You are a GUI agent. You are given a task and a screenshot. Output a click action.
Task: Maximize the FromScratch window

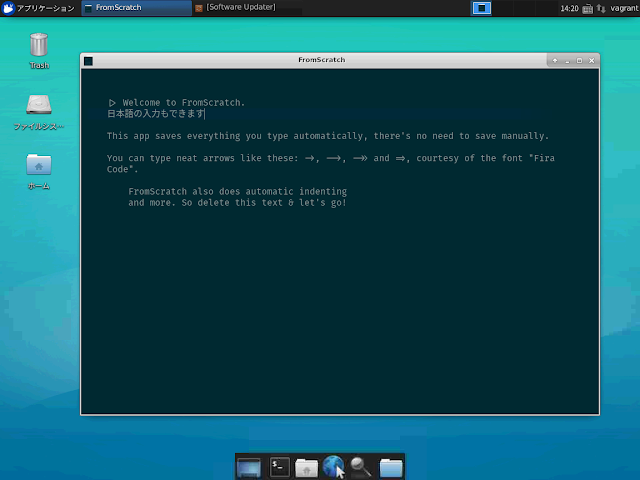click(579, 60)
